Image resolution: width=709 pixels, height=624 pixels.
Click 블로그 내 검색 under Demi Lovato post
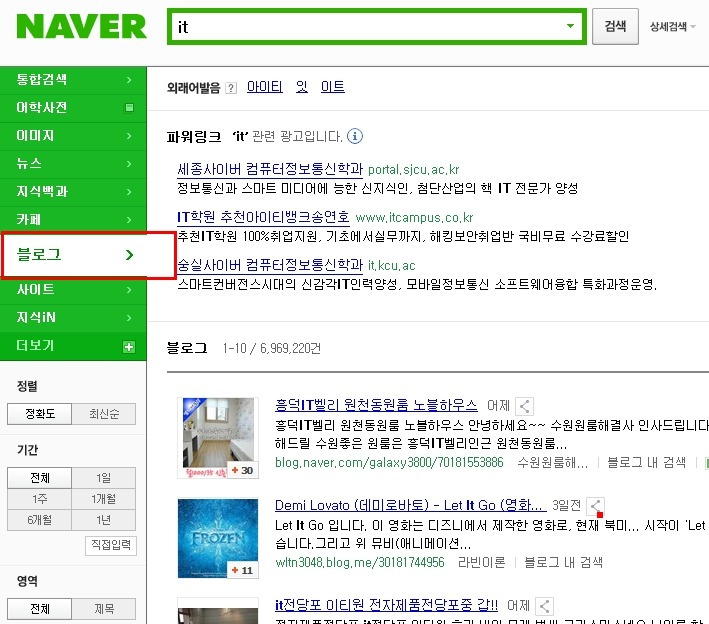(x=563, y=563)
